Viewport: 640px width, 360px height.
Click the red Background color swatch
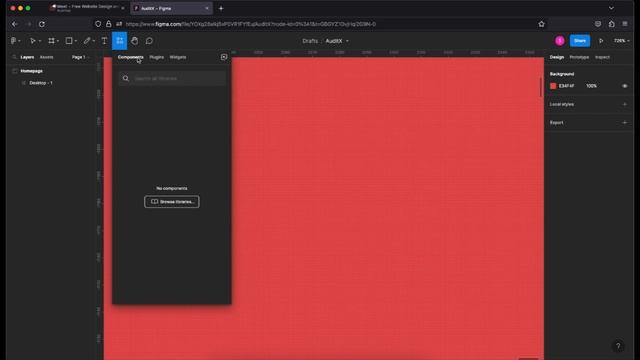tap(553, 86)
